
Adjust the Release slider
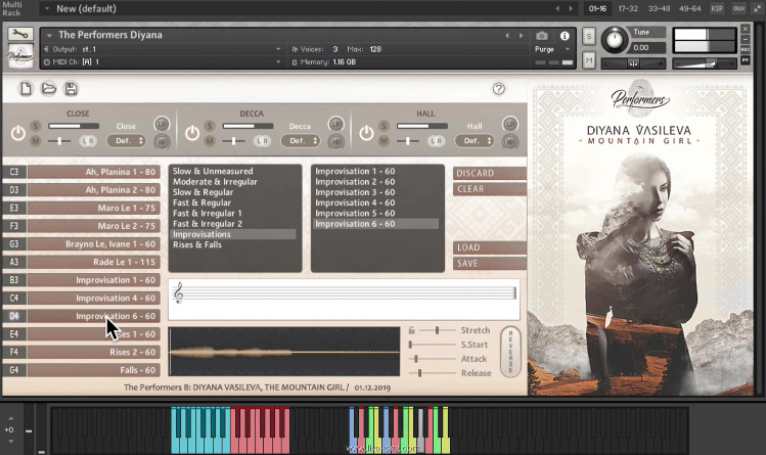(x=433, y=373)
